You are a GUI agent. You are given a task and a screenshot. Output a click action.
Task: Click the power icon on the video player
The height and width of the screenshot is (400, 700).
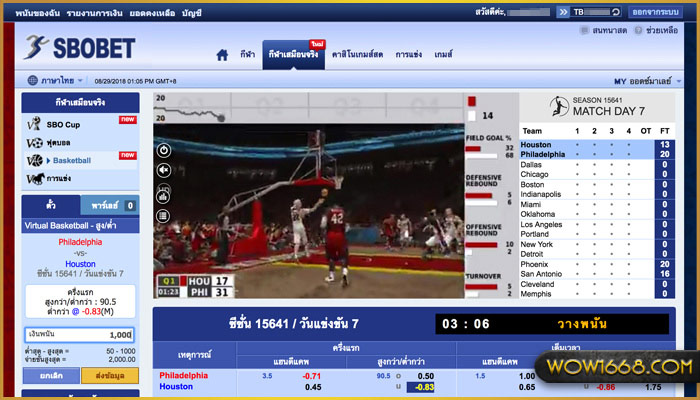(164, 150)
